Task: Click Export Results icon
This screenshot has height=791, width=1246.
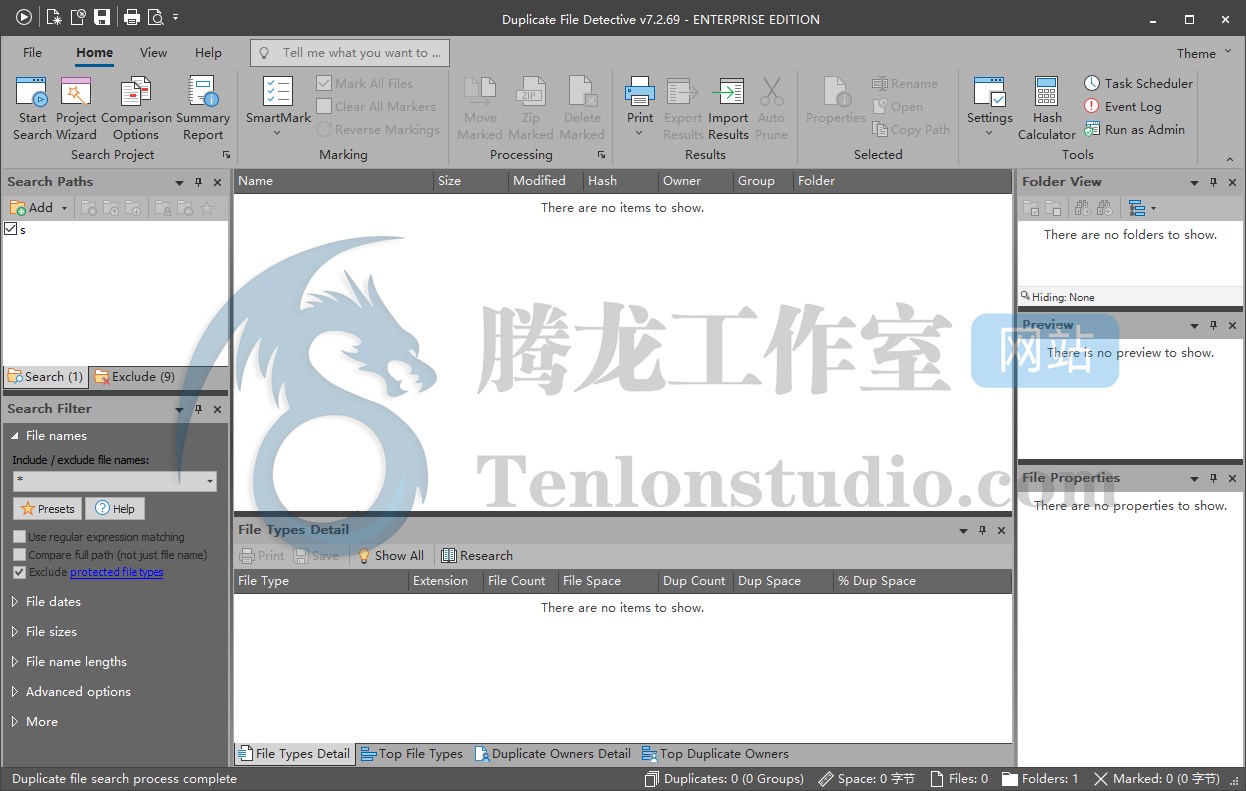Action: [683, 92]
